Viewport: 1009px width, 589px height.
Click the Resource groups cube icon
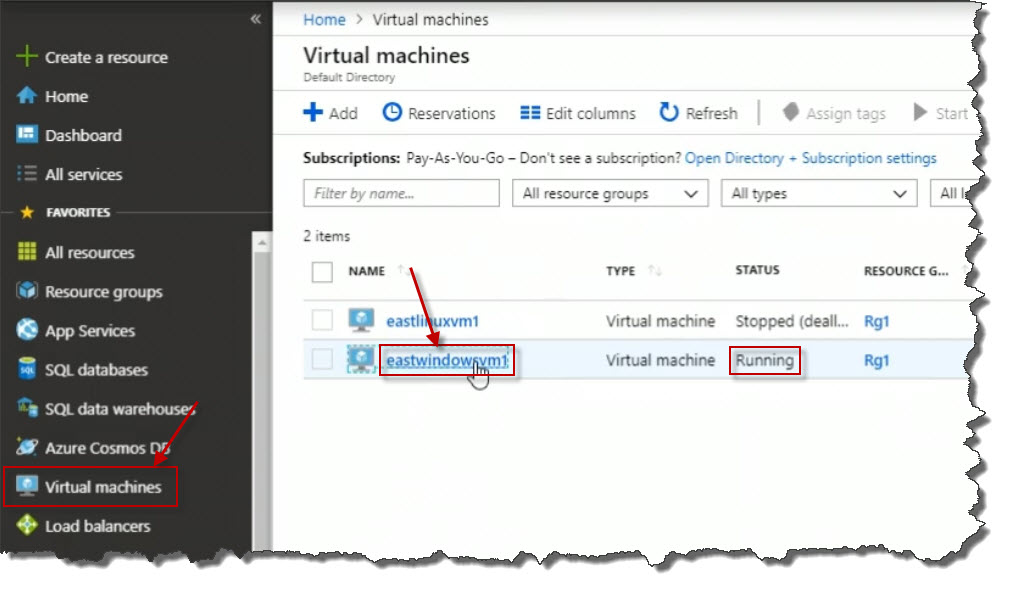(26, 291)
